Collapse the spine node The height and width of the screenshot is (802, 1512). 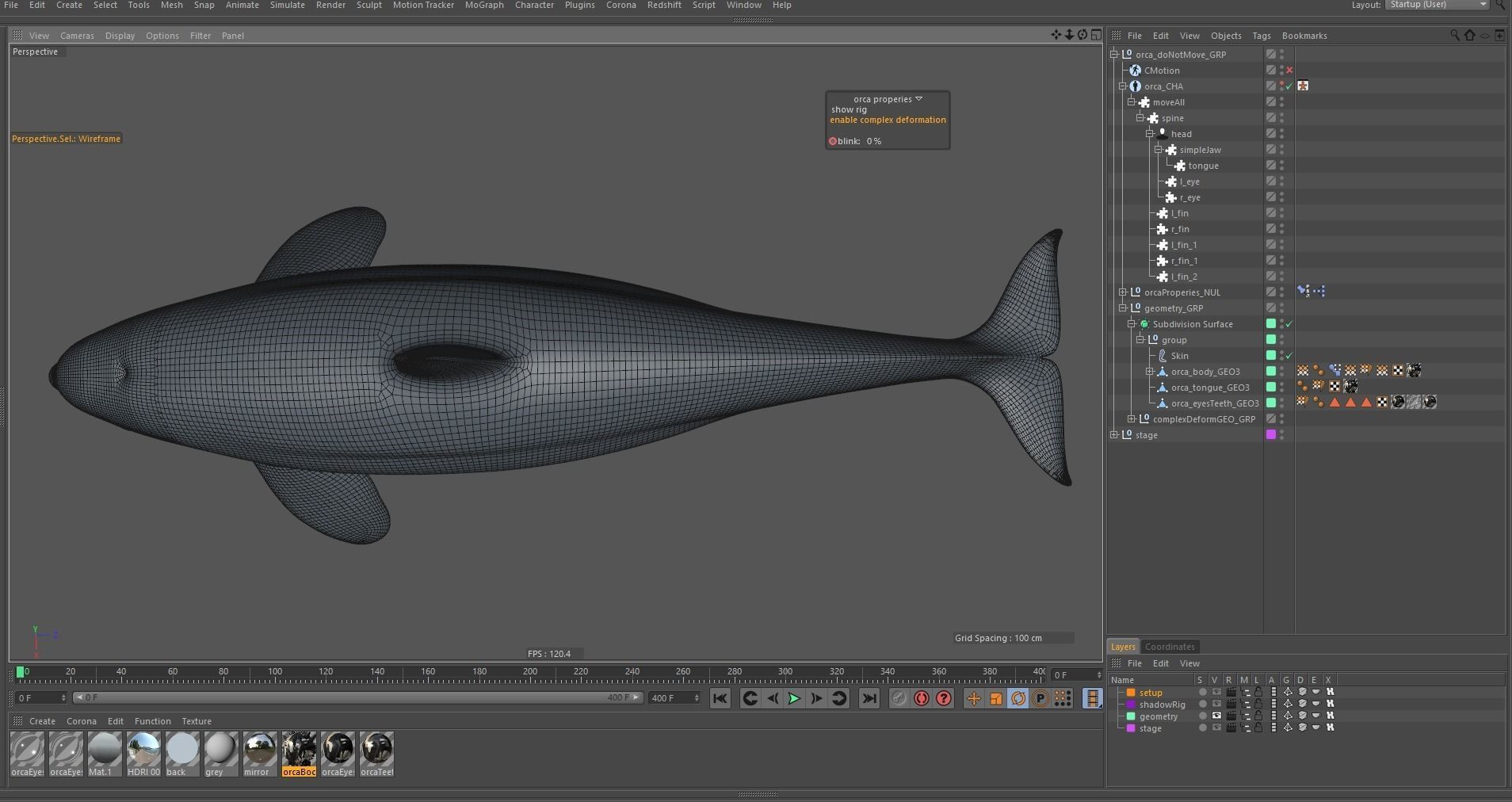(x=1140, y=118)
